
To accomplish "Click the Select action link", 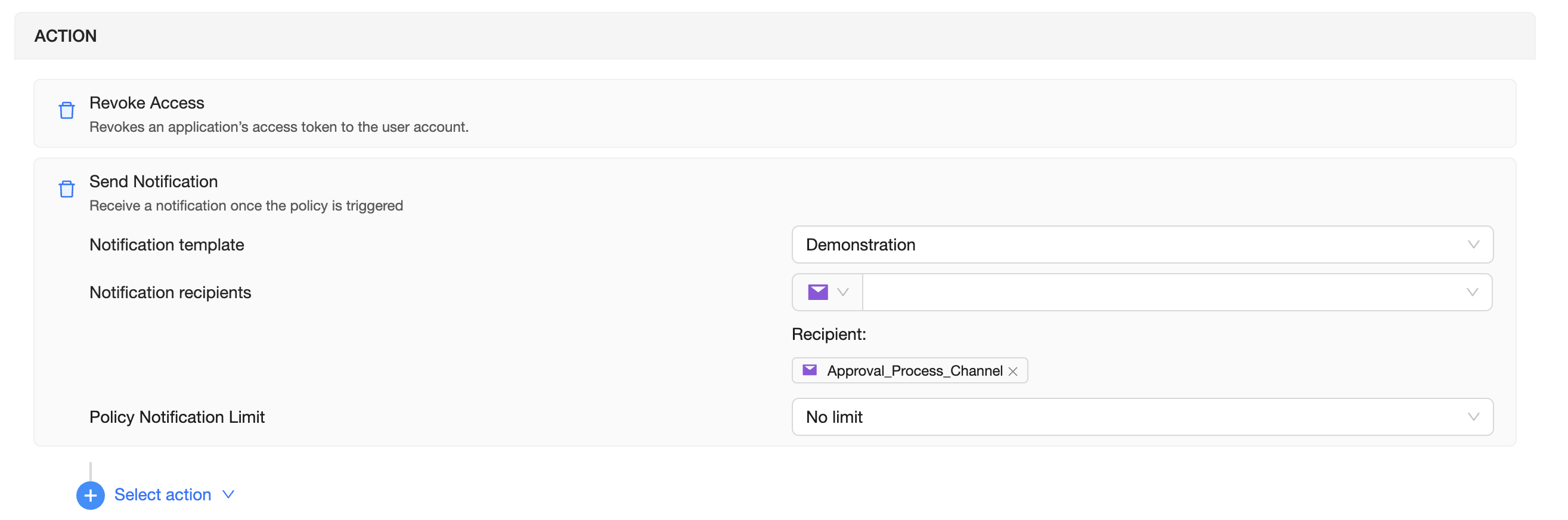I will pos(163,494).
